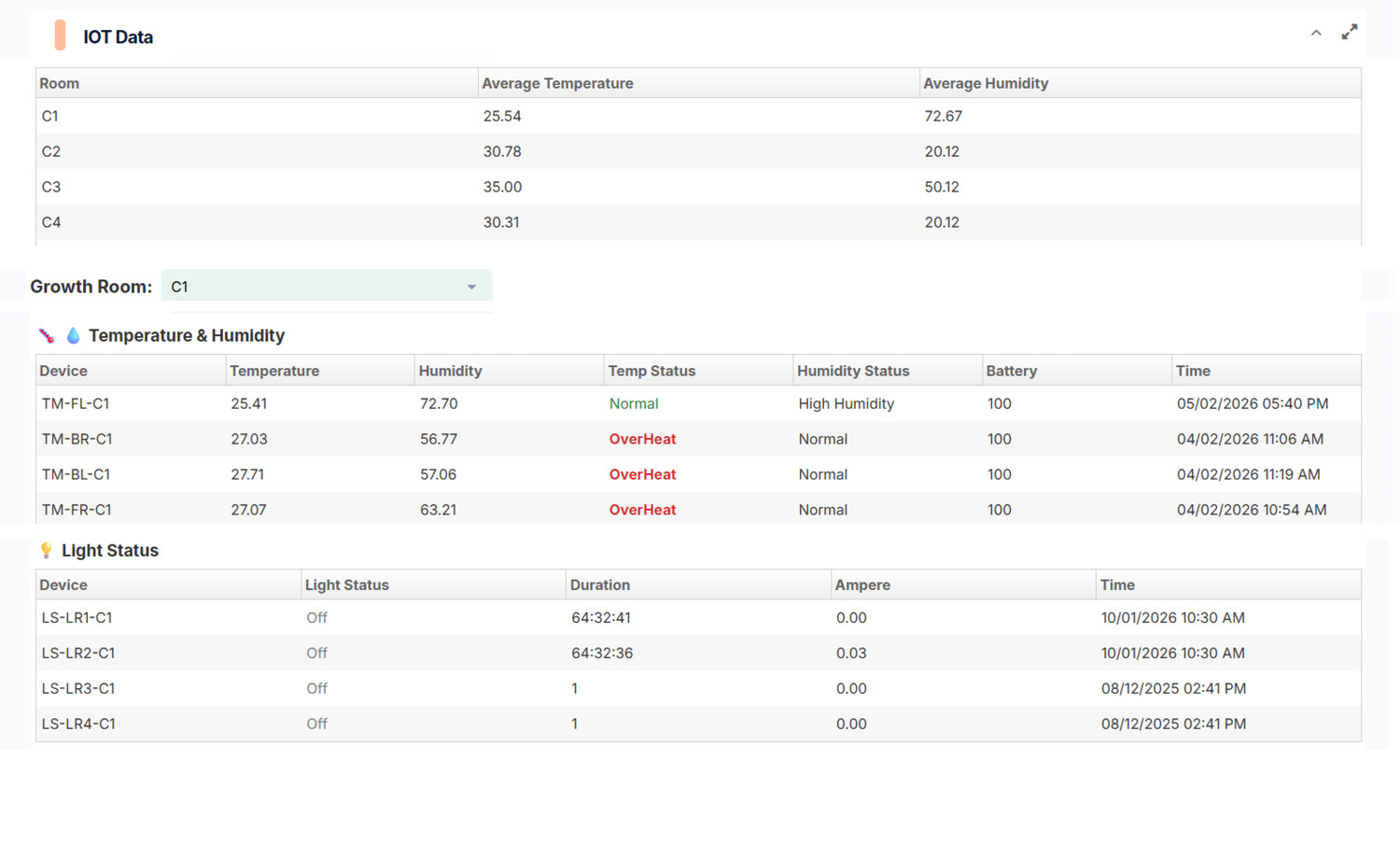1400x859 pixels.
Task: Select room C1 row in IOT Data table
Action: (x=698, y=116)
